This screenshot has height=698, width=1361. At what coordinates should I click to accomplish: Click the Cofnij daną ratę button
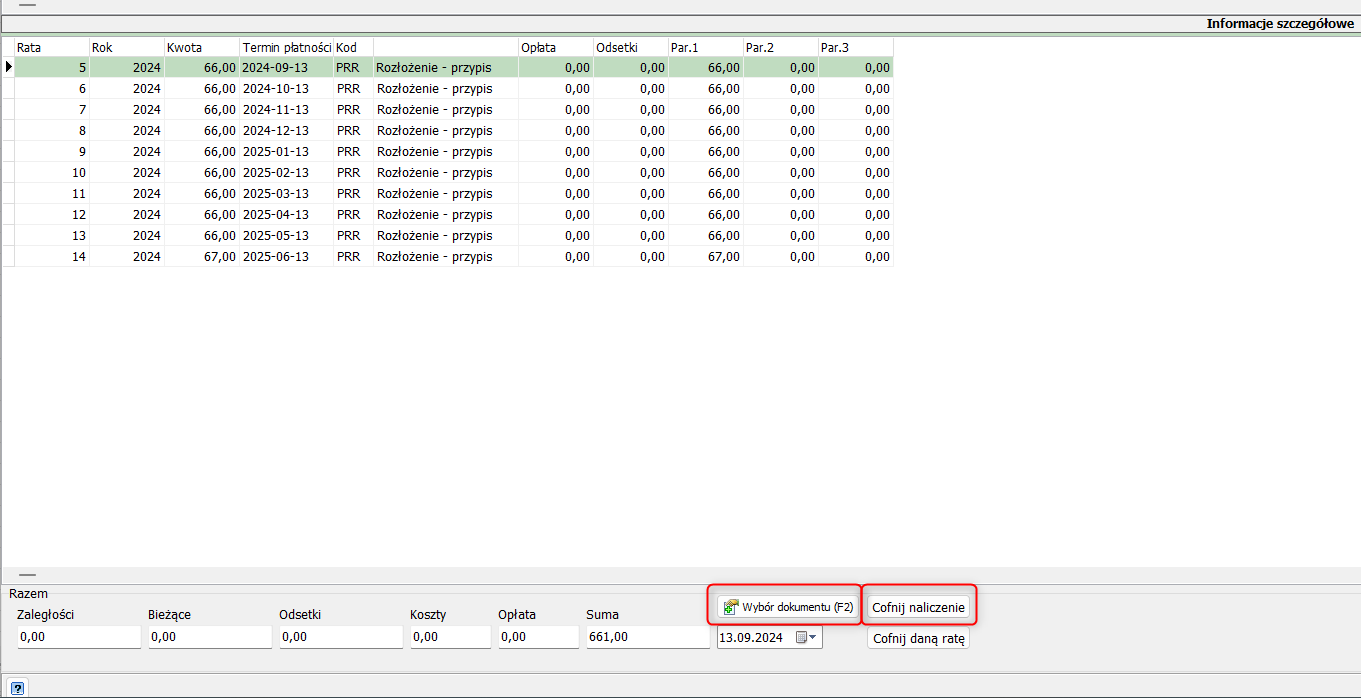(918, 638)
